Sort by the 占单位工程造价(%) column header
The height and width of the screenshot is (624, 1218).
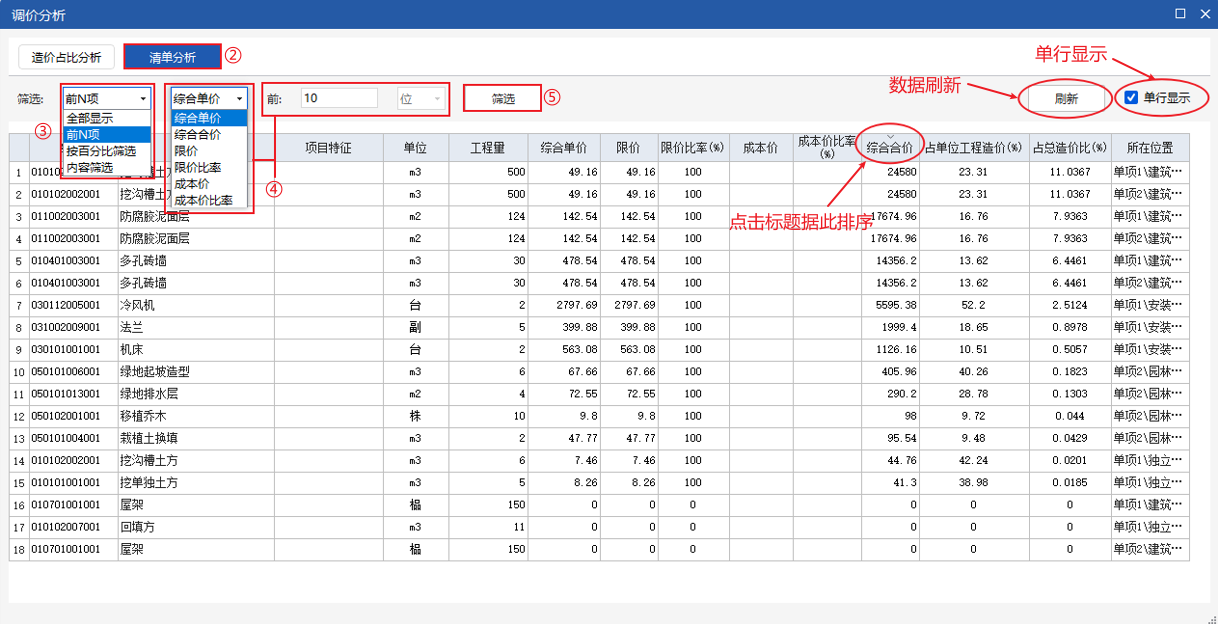(x=975, y=148)
